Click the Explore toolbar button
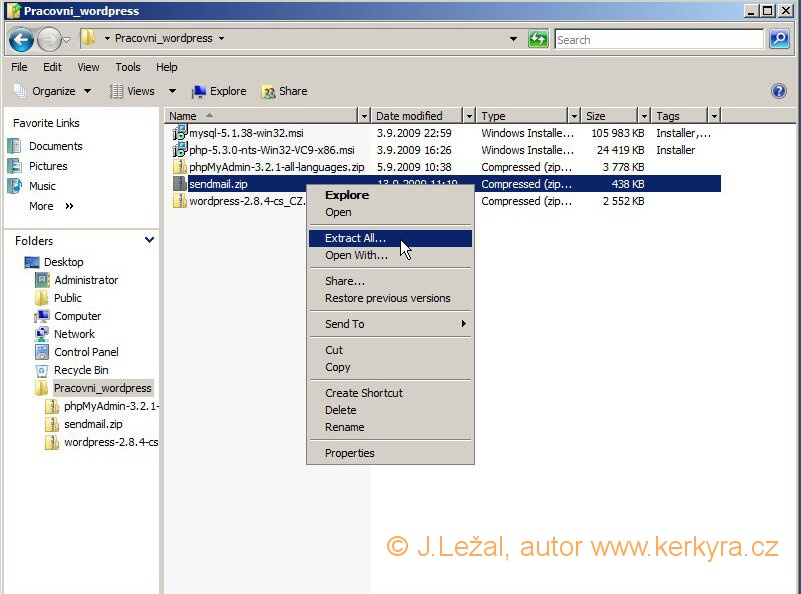This screenshot has height=594, width=801. coord(218,91)
